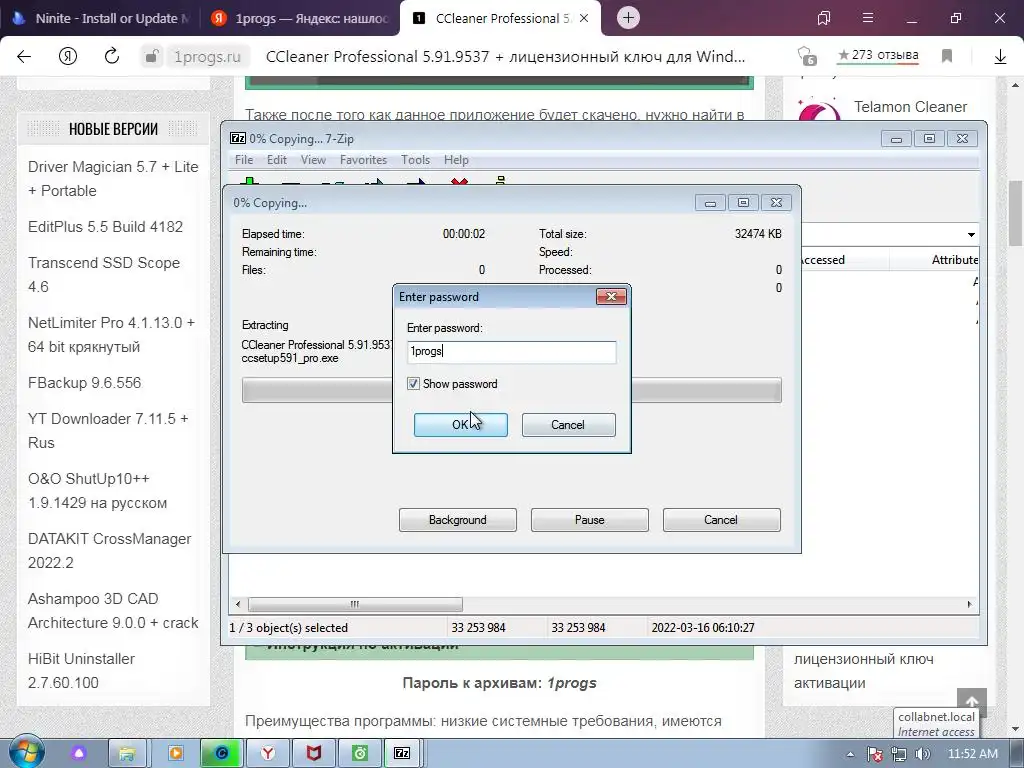Open browser downloads arrow icon
The width and height of the screenshot is (1024, 768).
(x=1000, y=57)
